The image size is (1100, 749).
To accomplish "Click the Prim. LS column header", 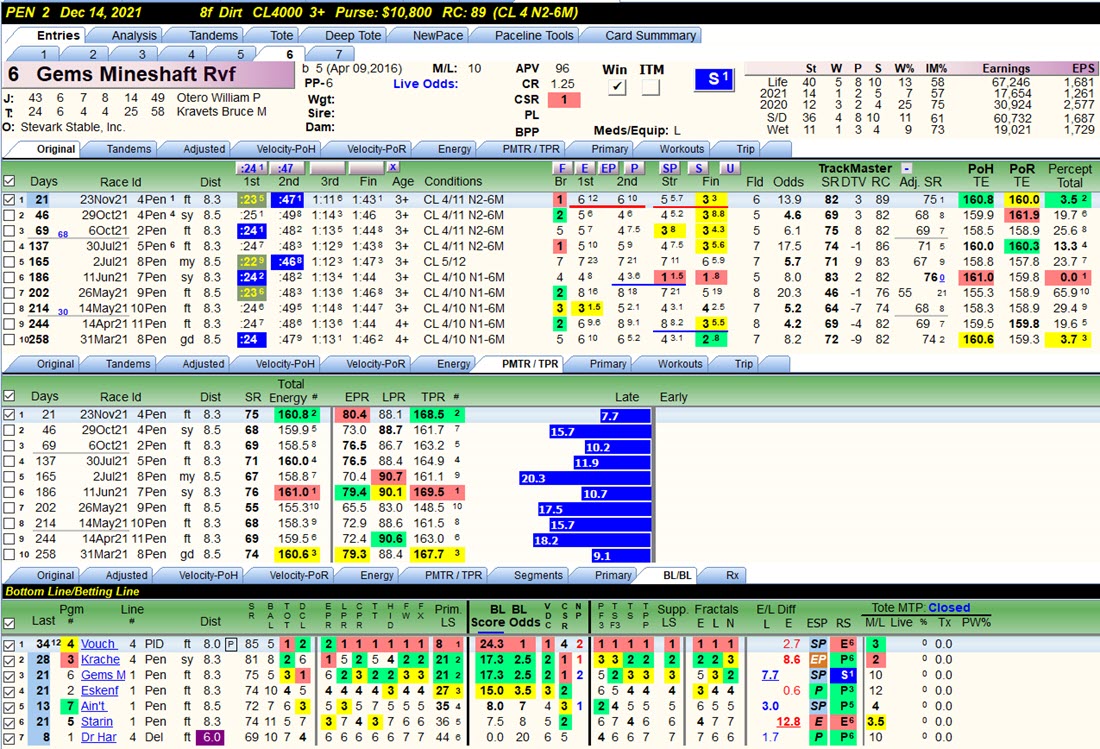I will (x=448, y=616).
